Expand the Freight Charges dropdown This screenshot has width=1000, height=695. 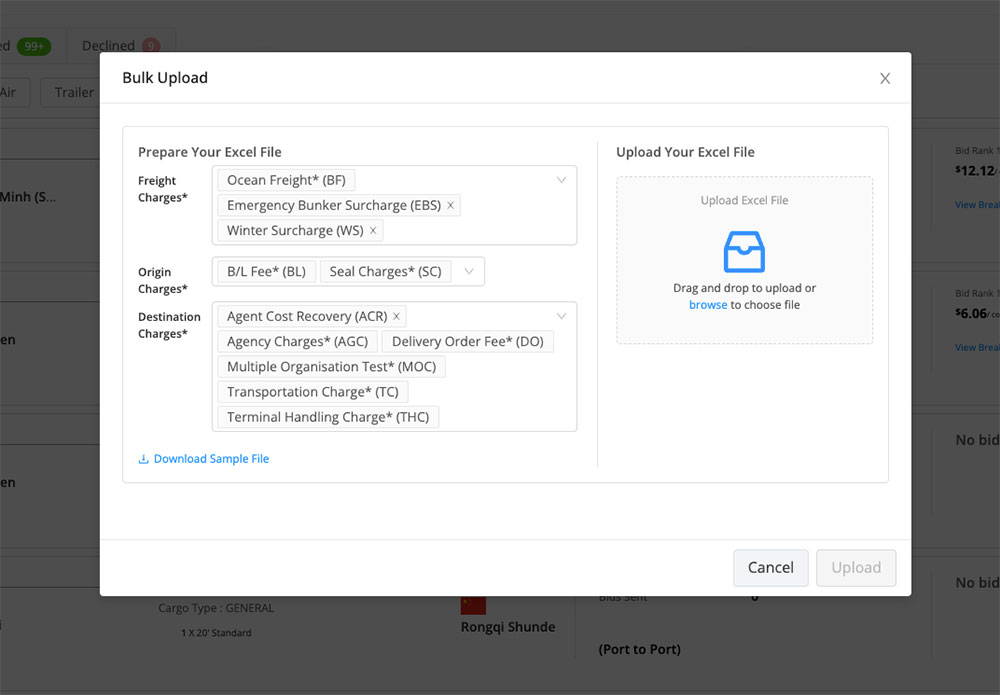coord(561,180)
